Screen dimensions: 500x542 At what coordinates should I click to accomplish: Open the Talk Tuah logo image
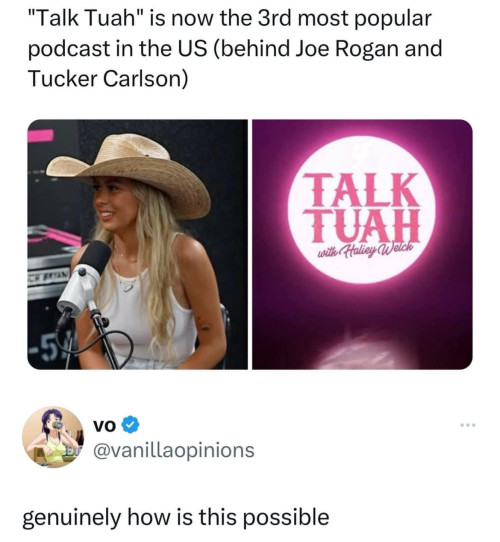(x=362, y=244)
